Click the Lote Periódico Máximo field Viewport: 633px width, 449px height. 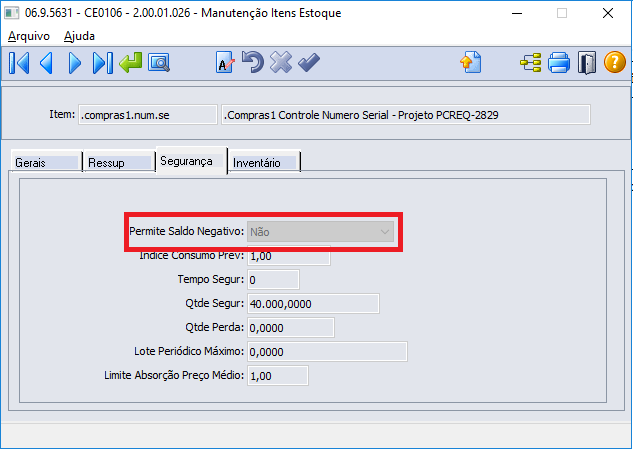(x=327, y=352)
